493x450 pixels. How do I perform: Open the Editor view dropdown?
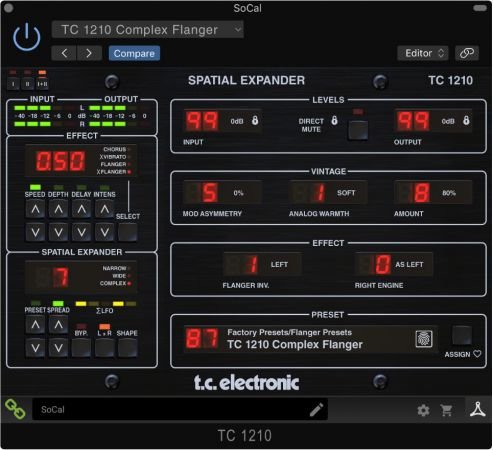(x=423, y=53)
